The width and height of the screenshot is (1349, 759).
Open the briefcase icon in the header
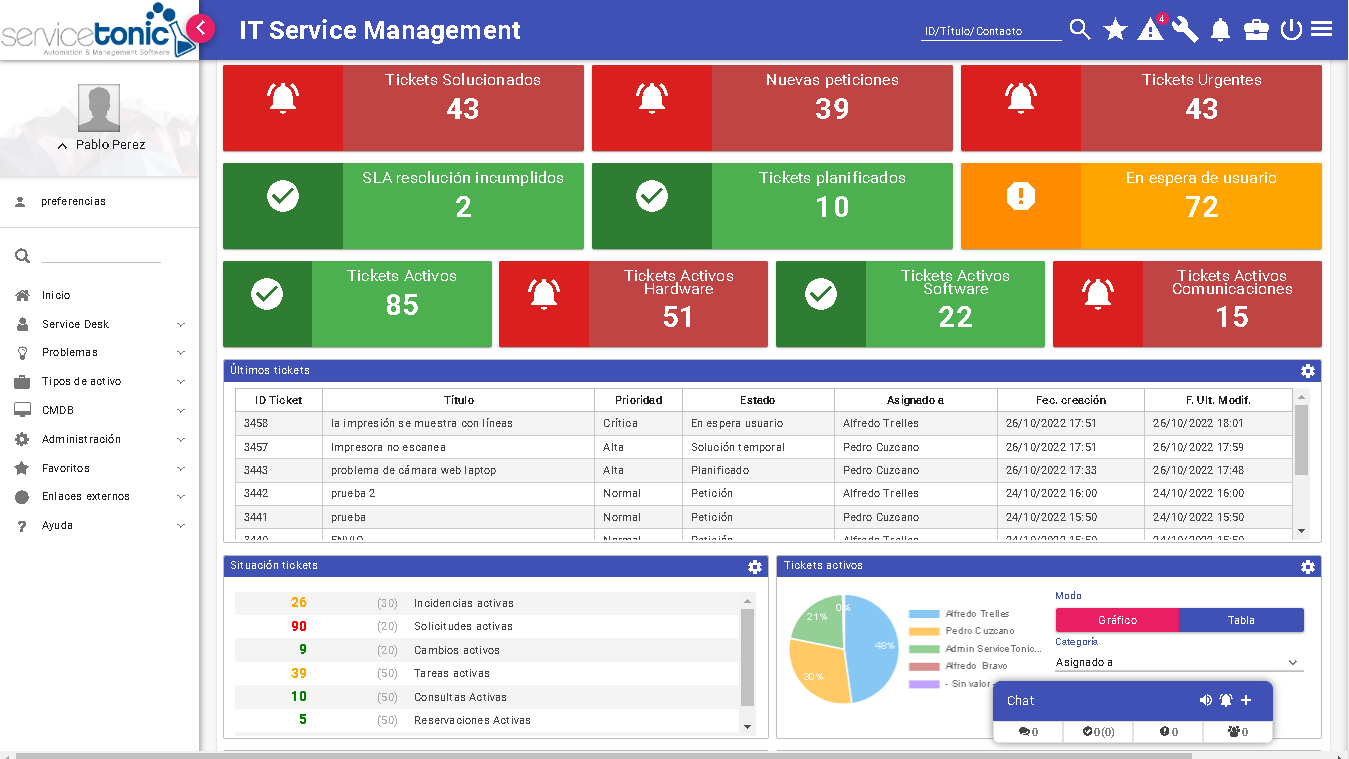1256,30
